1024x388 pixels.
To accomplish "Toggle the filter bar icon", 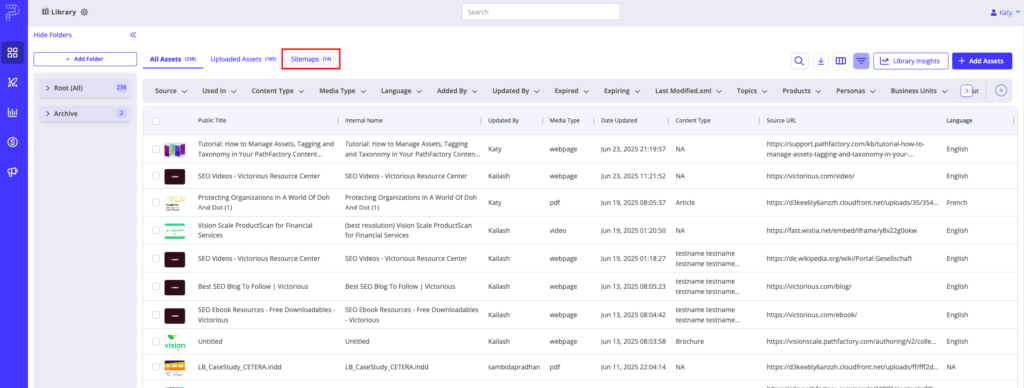I will click(x=861, y=61).
